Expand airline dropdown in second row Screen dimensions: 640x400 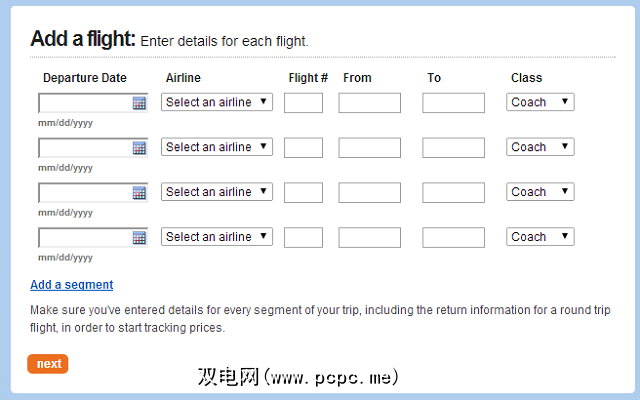(x=217, y=147)
